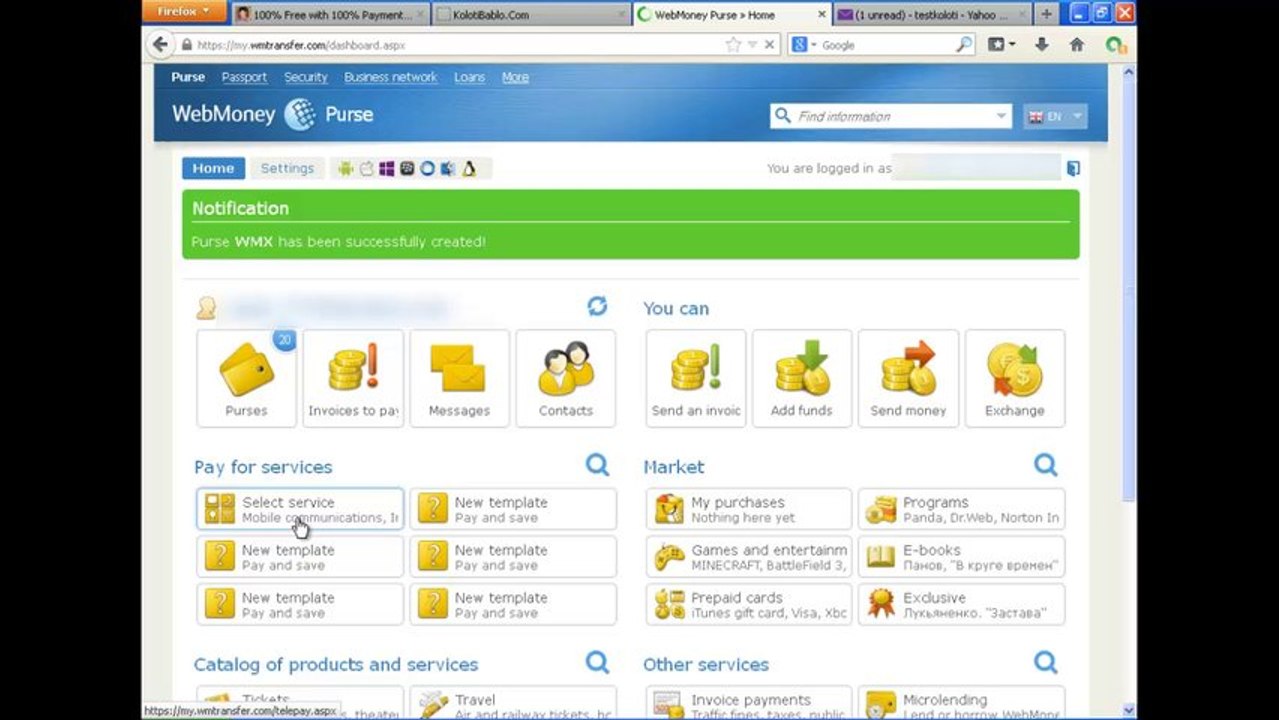The image size is (1279, 720).
Task: Open the new tab plus button
Action: tap(1046, 14)
